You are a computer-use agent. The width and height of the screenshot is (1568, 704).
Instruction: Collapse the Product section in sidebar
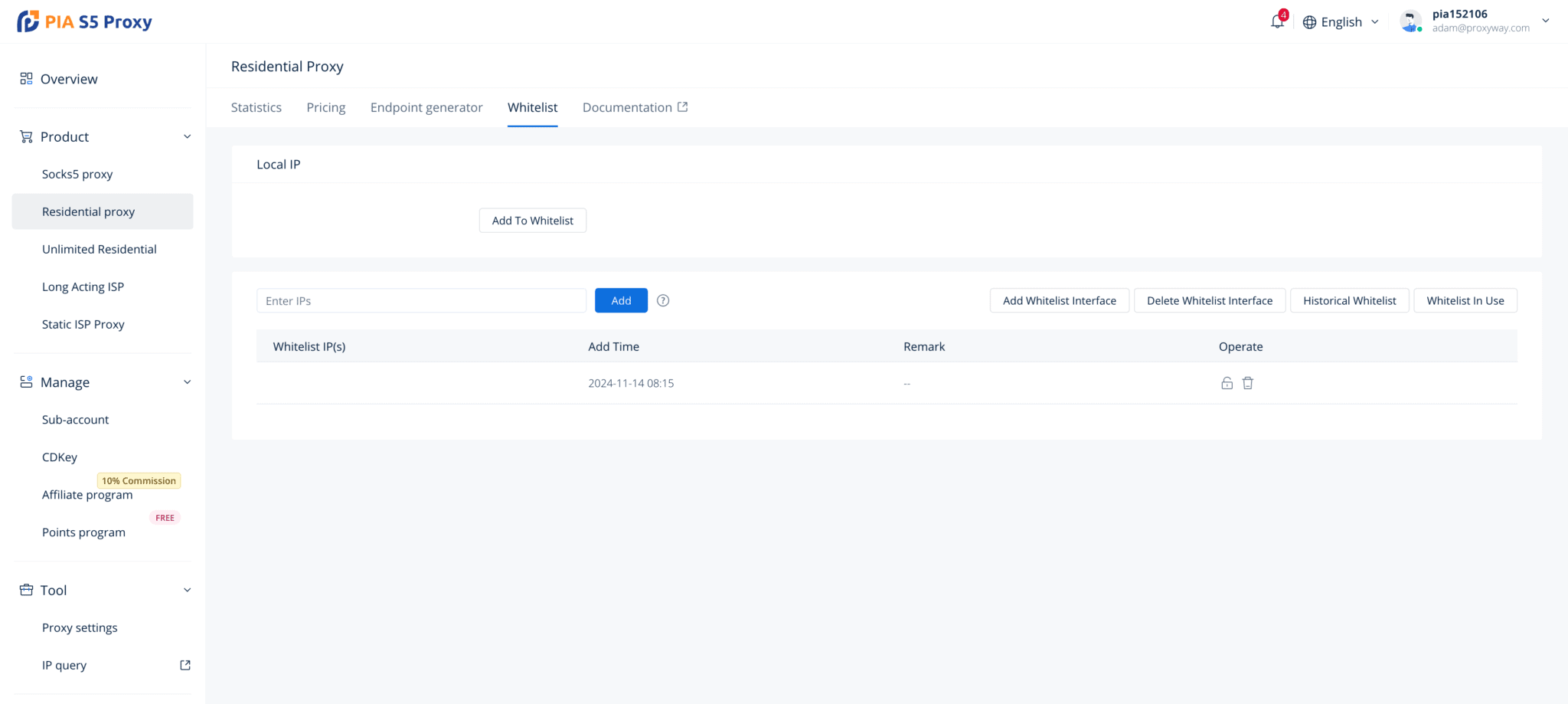tap(188, 136)
